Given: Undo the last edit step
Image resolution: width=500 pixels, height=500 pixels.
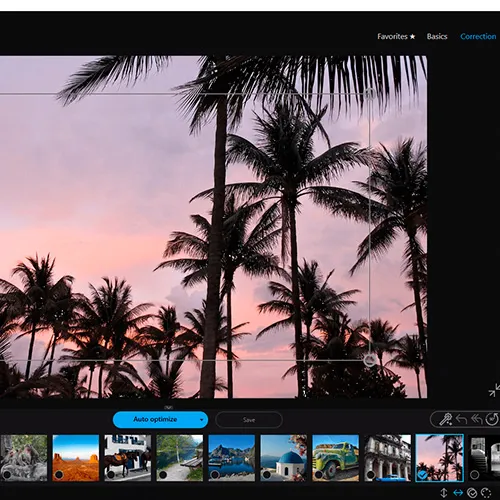Looking at the screenshot, I should pos(462,419).
